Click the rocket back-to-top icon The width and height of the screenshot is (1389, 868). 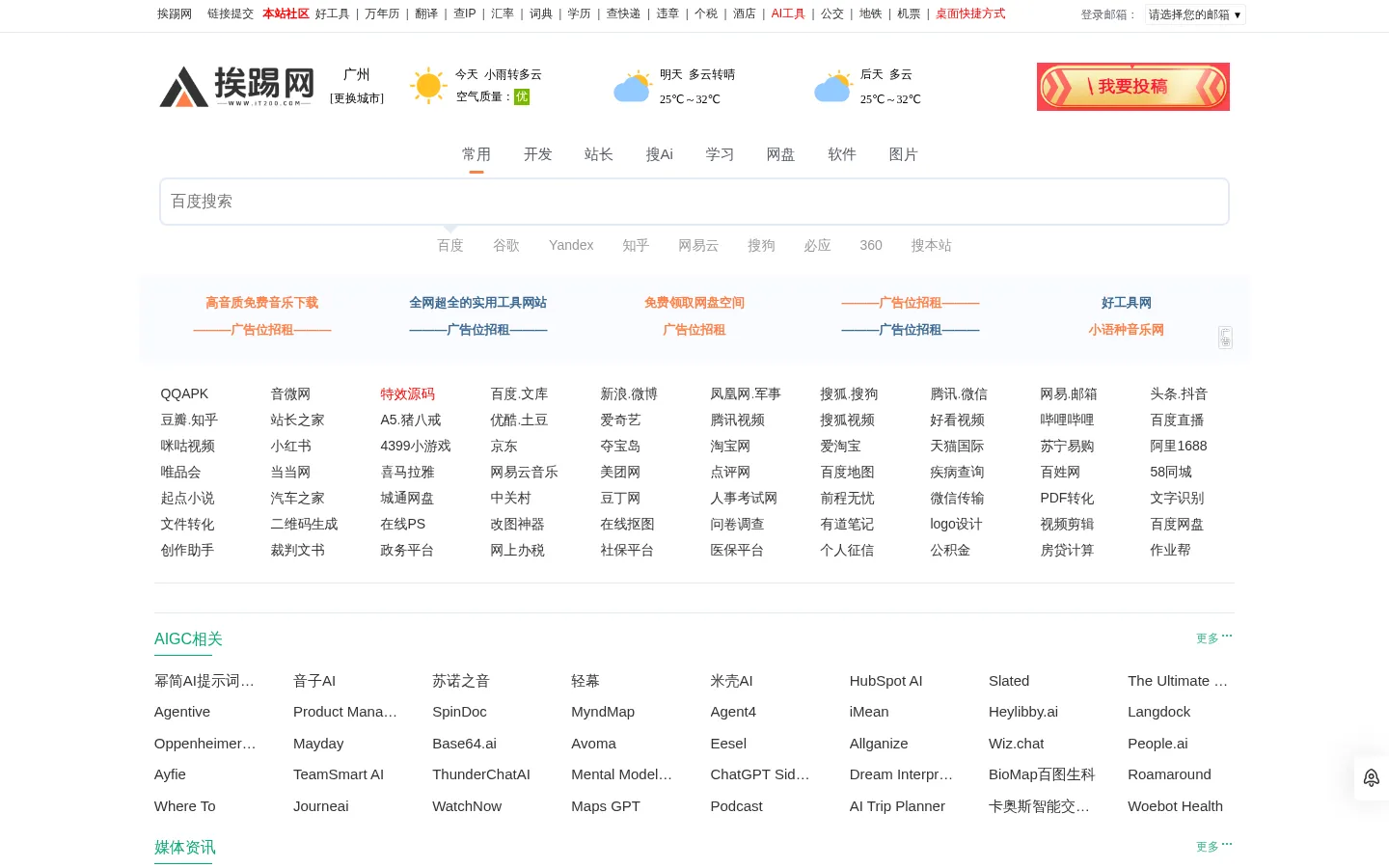[x=1371, y=777]
